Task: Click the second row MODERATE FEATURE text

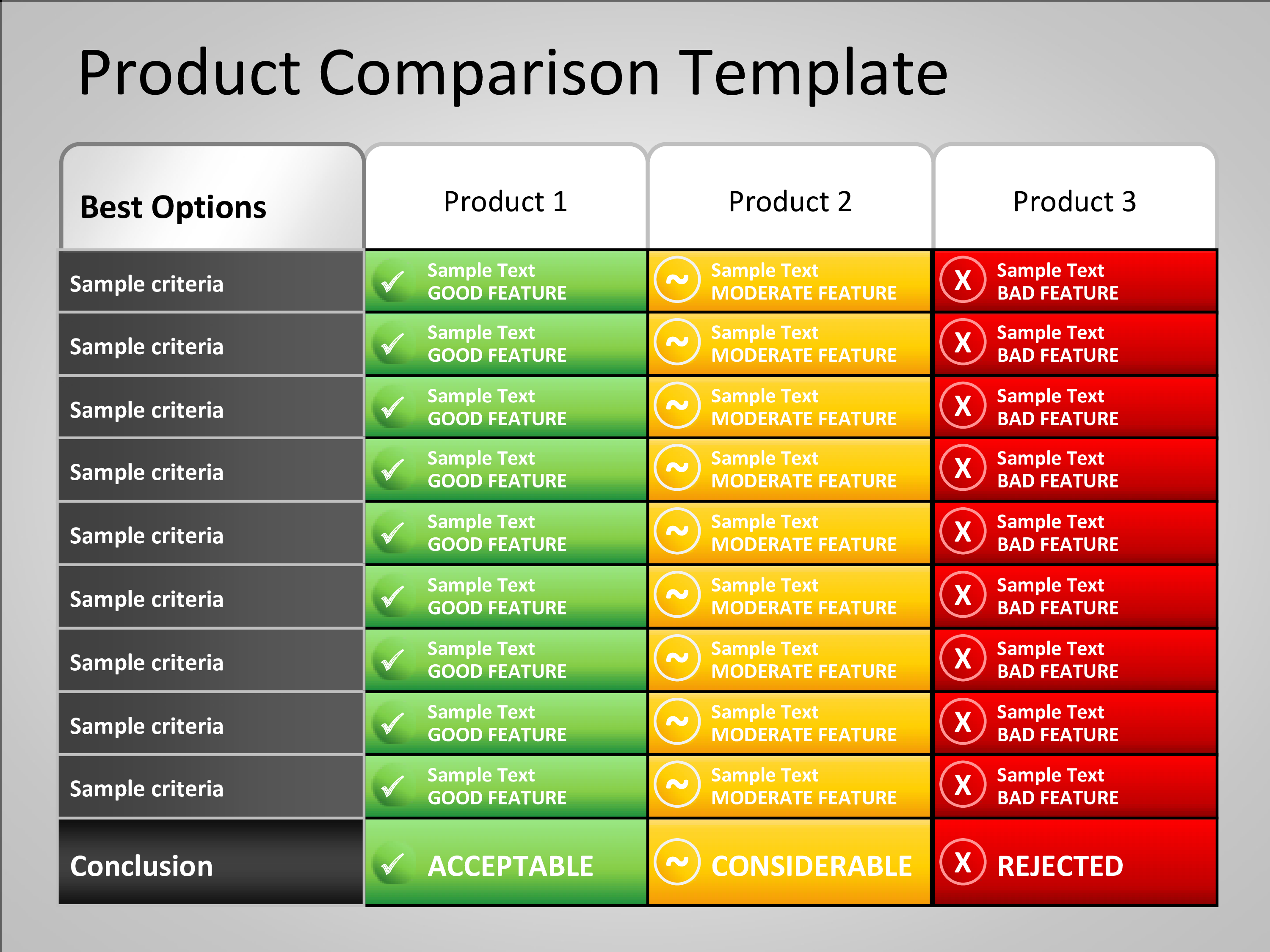Action: 804,356
